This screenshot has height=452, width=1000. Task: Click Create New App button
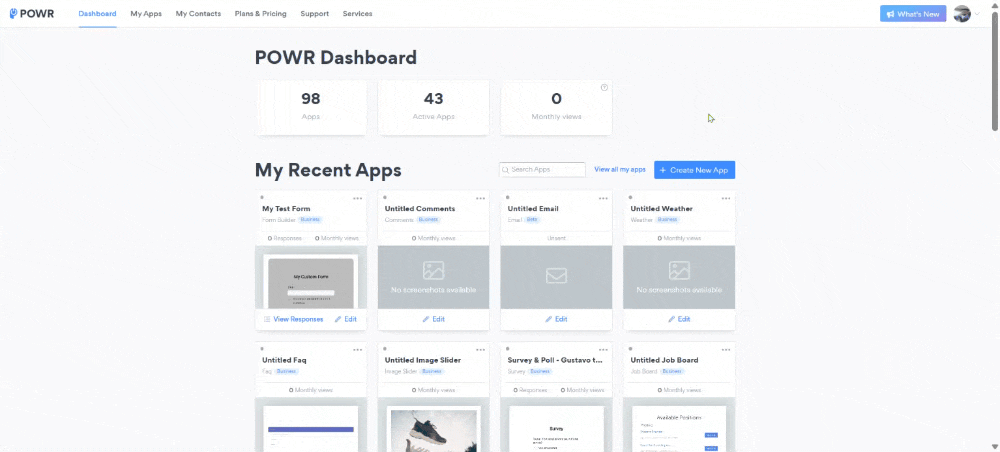coord(695,170)
